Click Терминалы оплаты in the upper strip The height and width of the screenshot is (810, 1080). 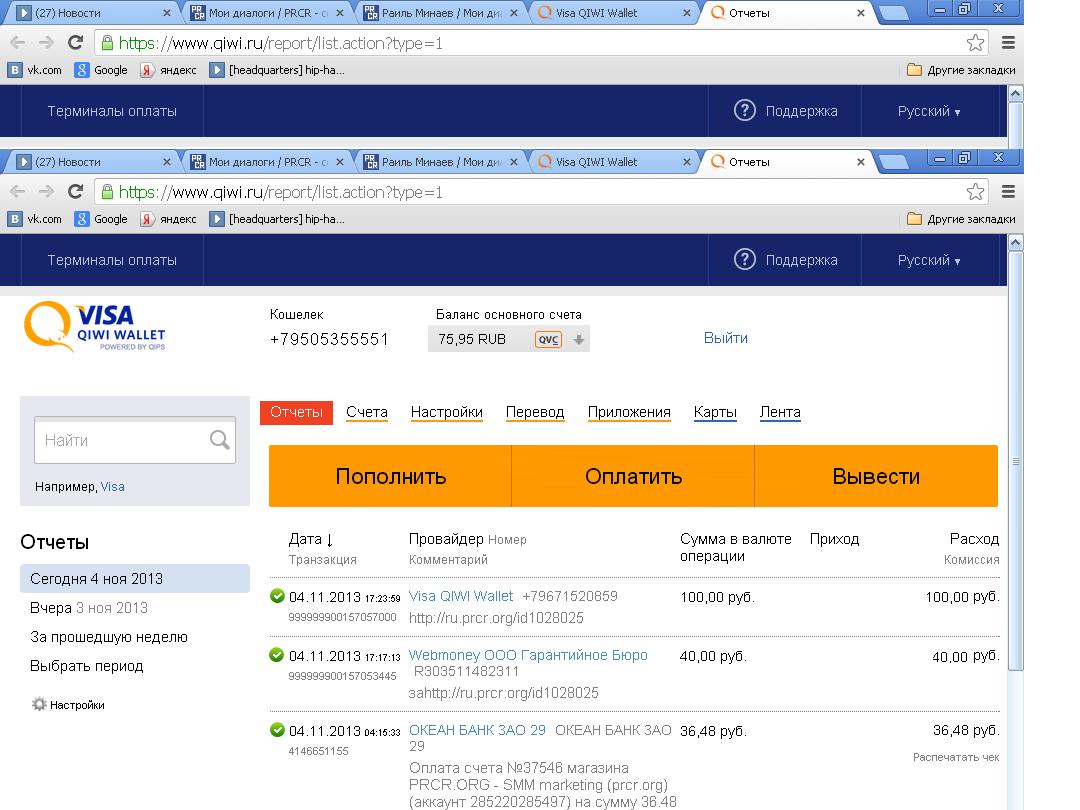click(112, 111)
